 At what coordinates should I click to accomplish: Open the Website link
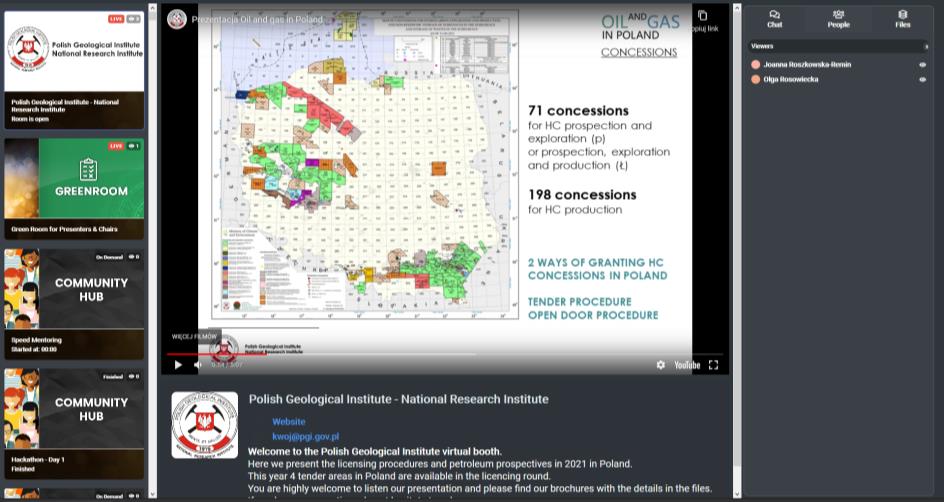(288, 421)
